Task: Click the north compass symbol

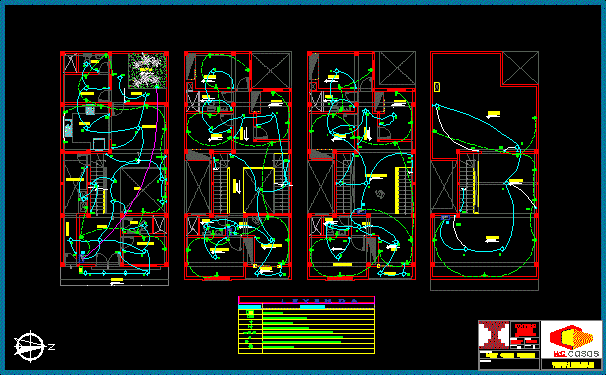Action: [x=30, y=346]
